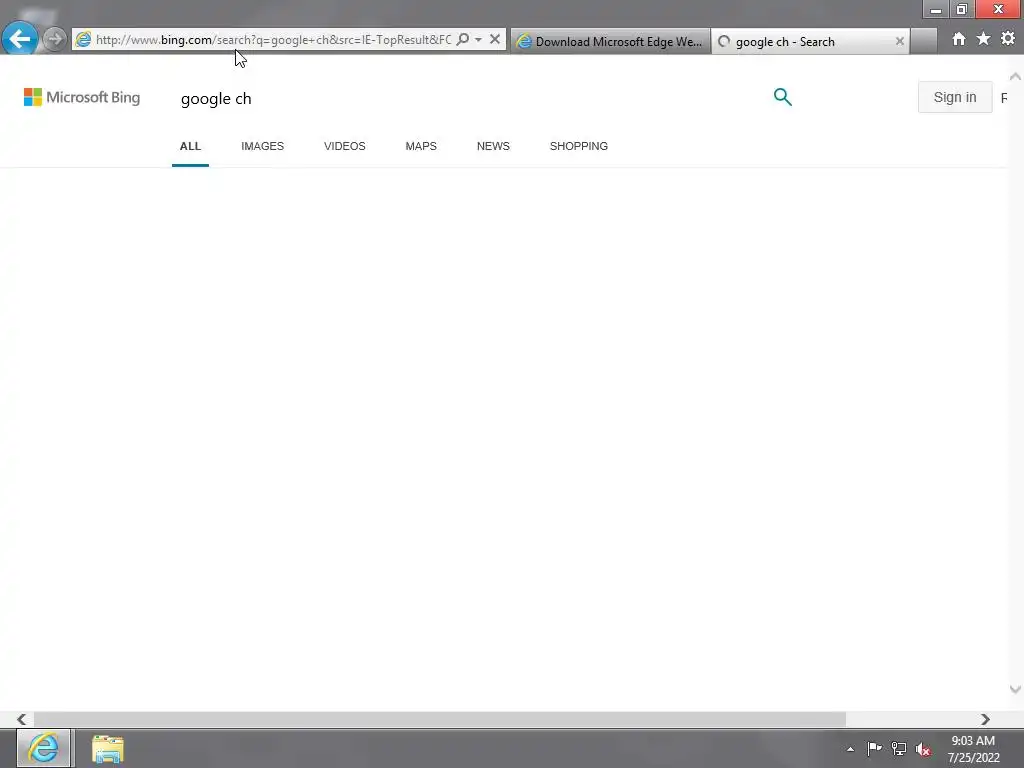This screenshot has width=1024, height=768.
Task: Open a new blank tab button
Action: coord(923,41)
